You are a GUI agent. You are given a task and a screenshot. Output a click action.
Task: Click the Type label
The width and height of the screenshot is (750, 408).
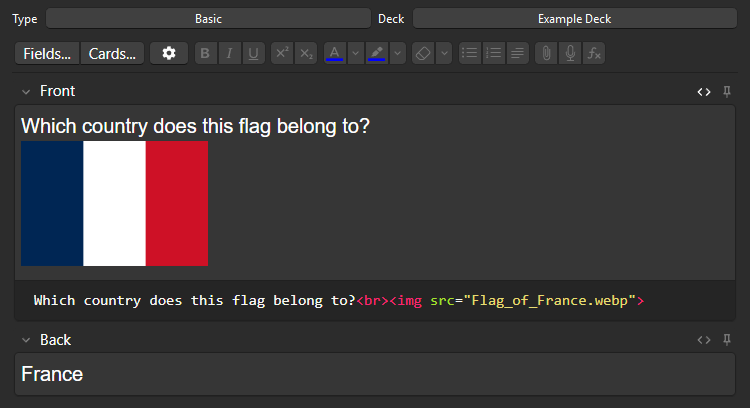[x=25, y=19]
